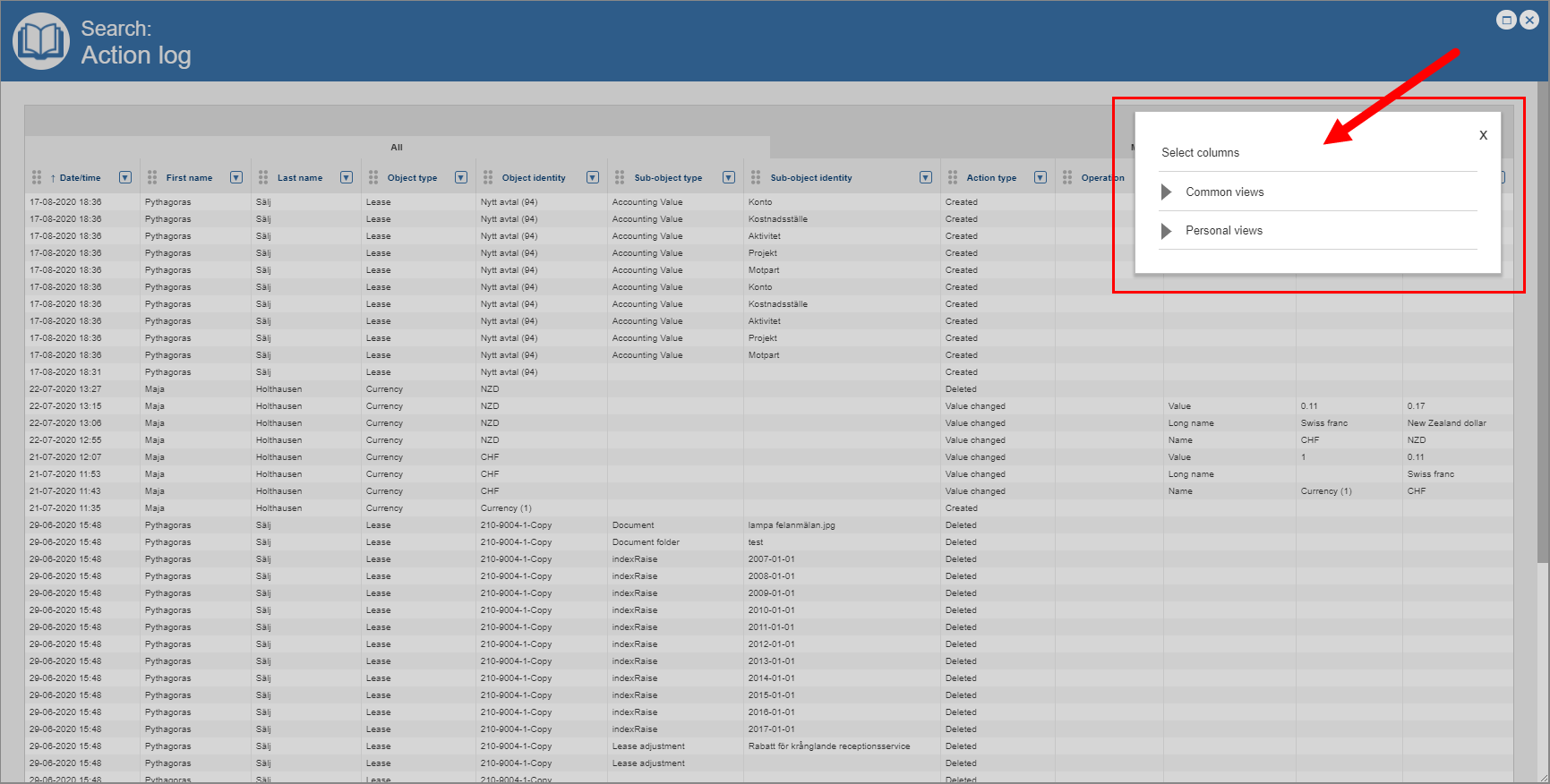The width and height of the screenshot is (1550, 784).
Task: Click the 'New Zealand dollar' cell
Action: tap(1446, 423)
